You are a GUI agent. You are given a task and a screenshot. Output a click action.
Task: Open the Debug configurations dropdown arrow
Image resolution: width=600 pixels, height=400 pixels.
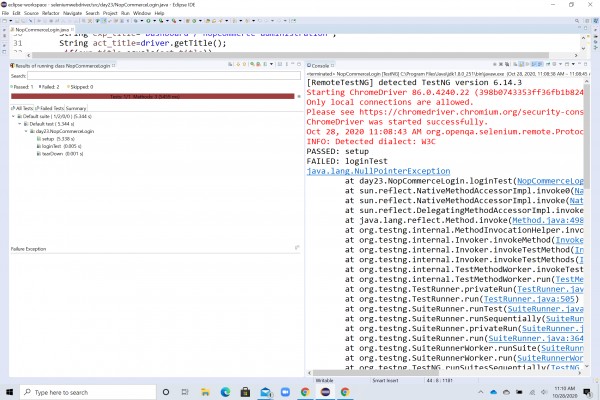coord(142,21)
